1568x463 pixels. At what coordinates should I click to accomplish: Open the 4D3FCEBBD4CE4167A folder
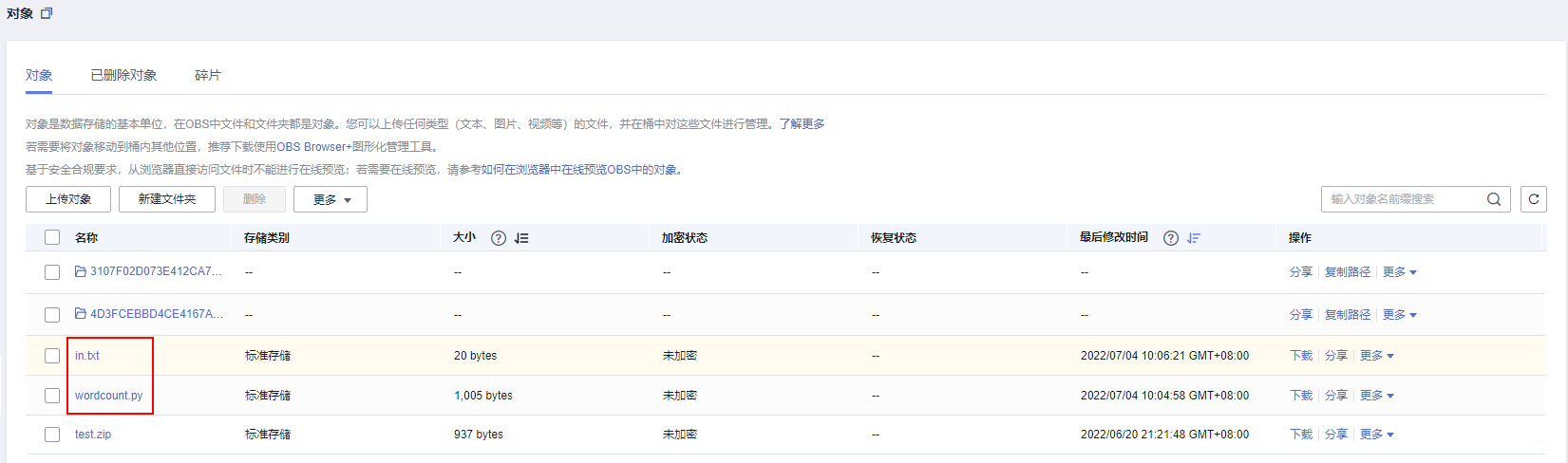[x=157, y=314]
